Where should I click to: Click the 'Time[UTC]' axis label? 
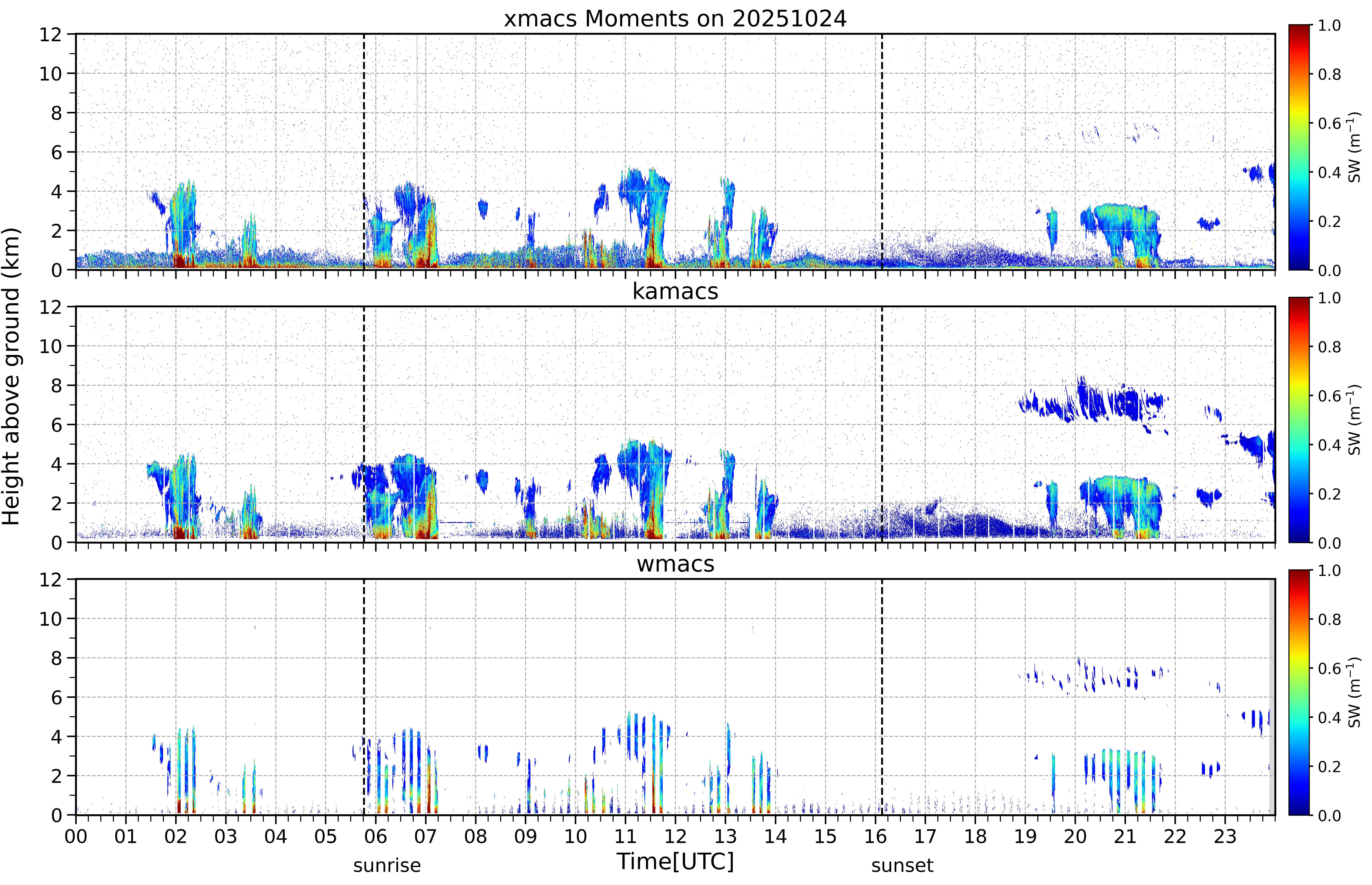click(x=675, y=861)
